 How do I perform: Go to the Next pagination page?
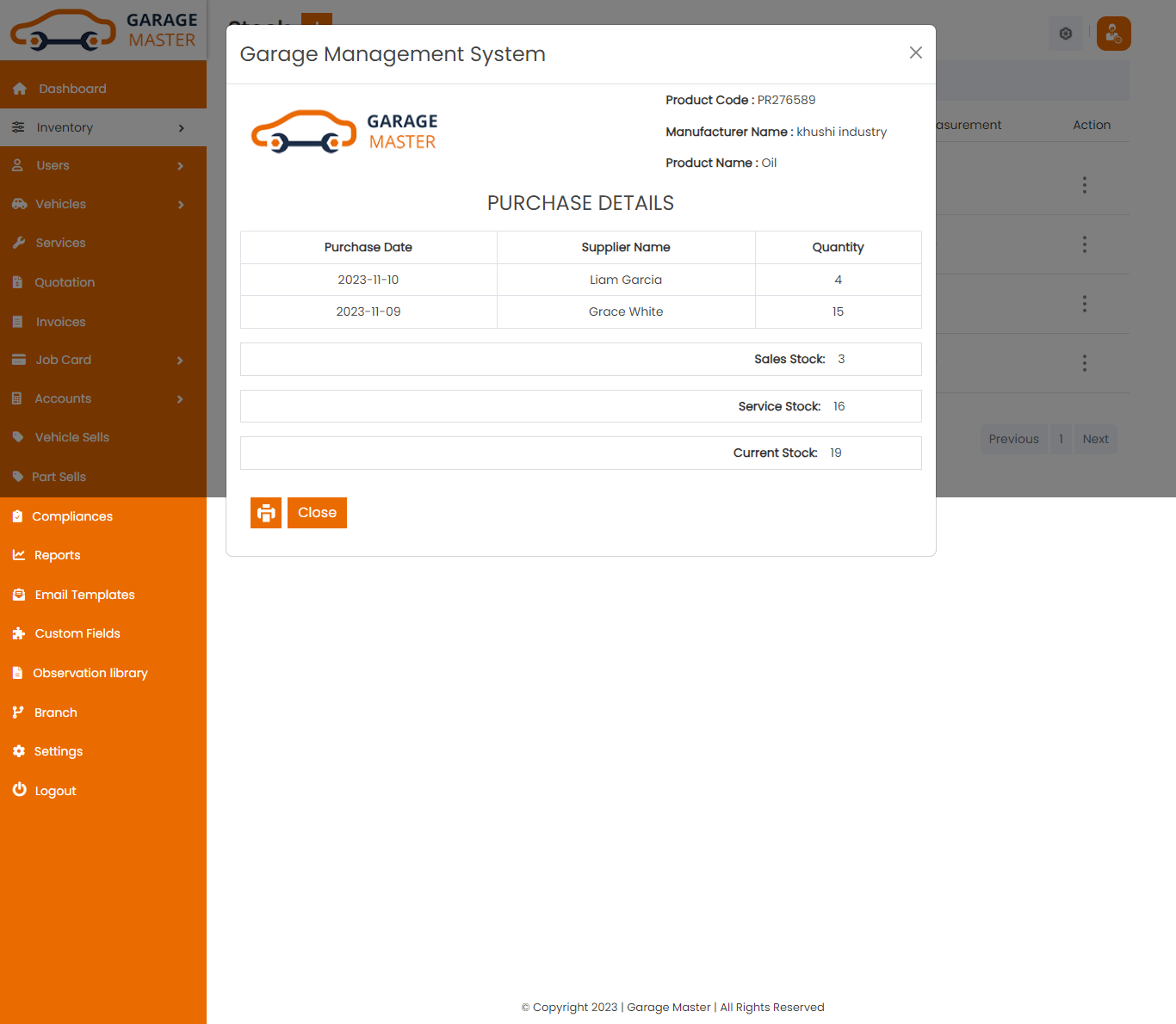tap(1095, 439)
